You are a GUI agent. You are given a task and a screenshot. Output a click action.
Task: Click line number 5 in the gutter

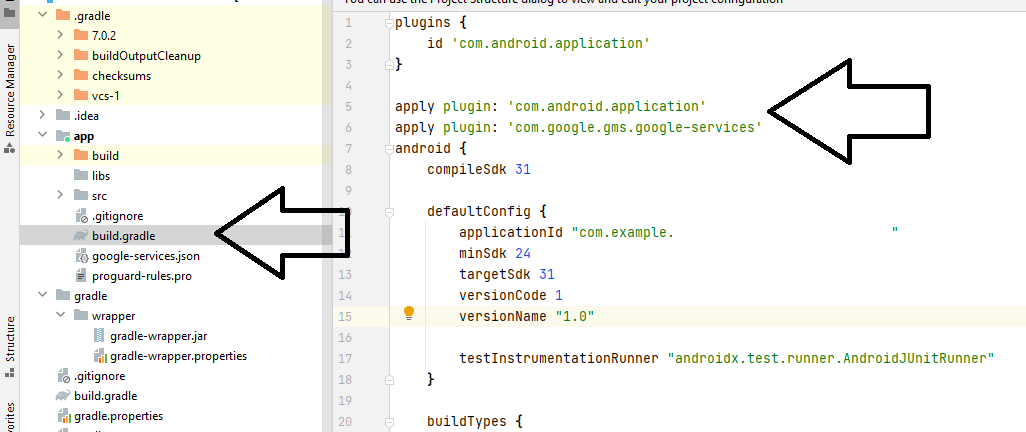[347, 107]
